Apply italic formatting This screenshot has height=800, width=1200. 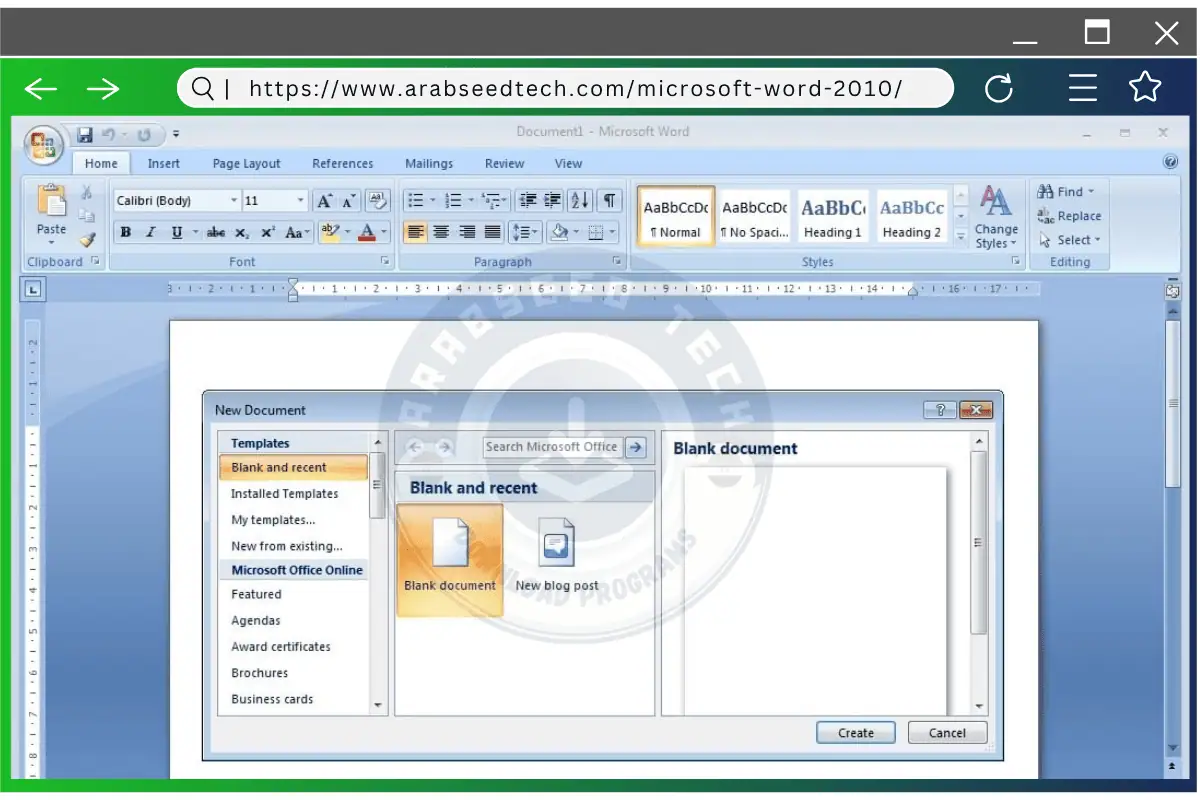tap(150, 231)
